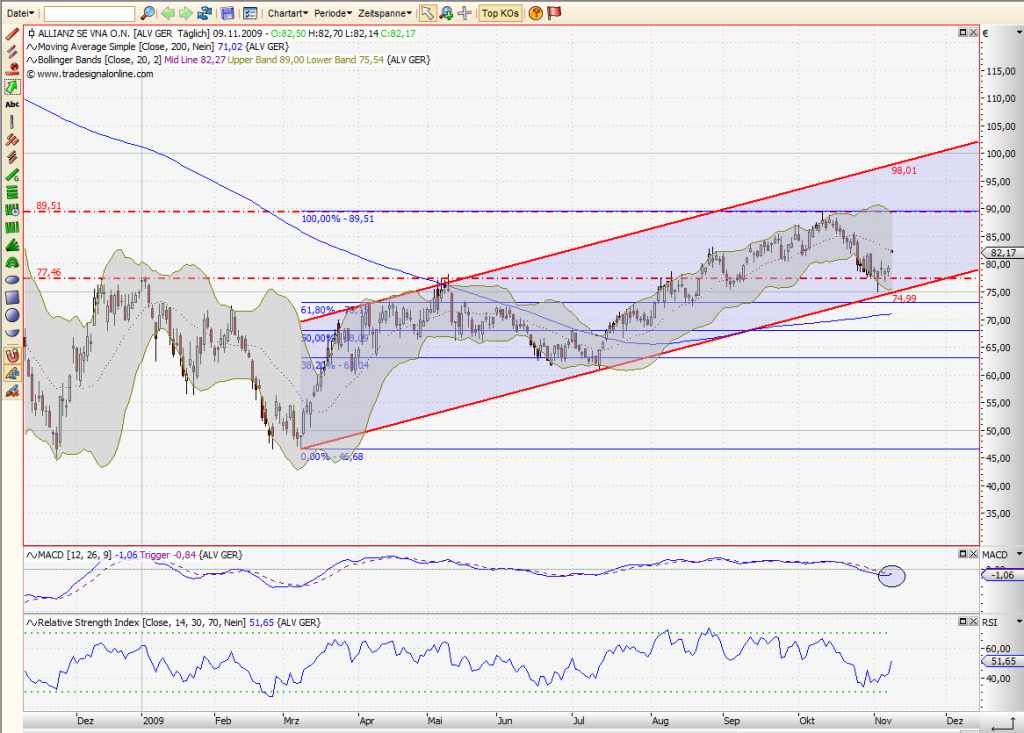
Task: Open the RSI scale dropdown arrow
Action: 1019,622
